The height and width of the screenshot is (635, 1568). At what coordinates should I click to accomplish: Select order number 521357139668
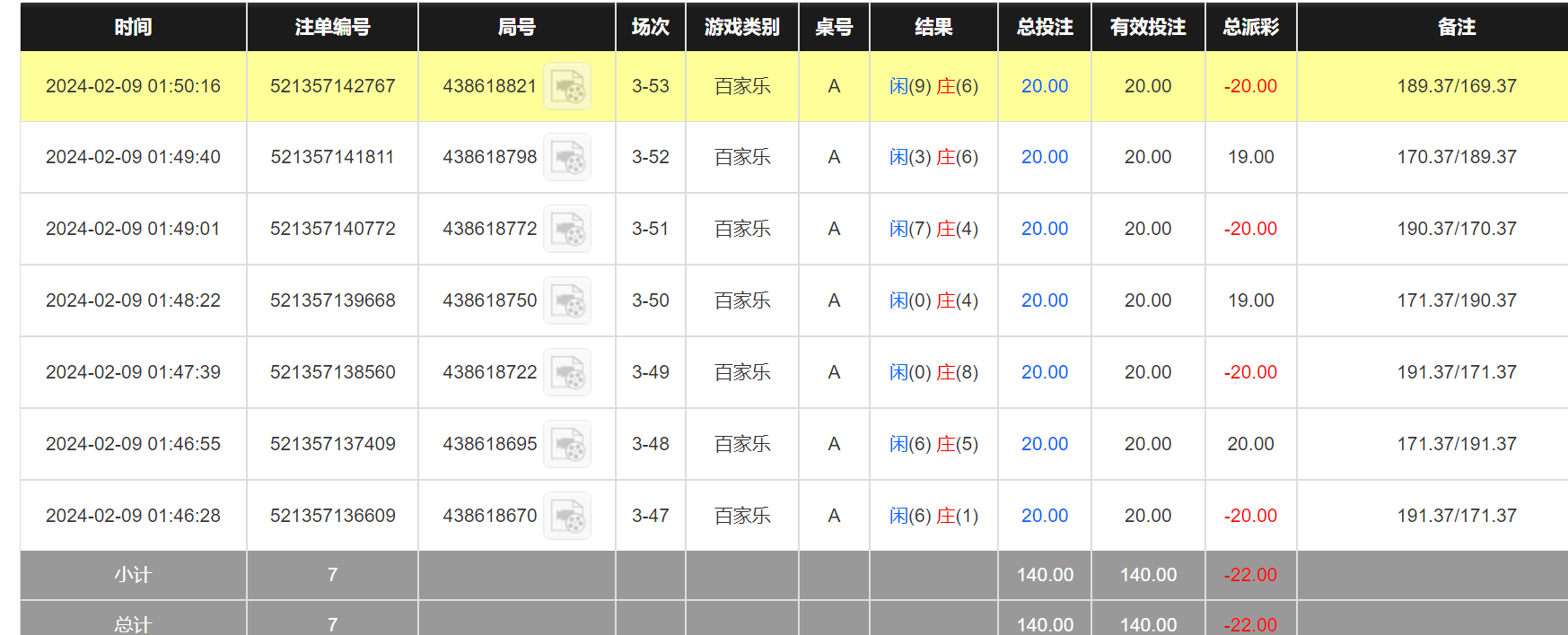point(333,300)
